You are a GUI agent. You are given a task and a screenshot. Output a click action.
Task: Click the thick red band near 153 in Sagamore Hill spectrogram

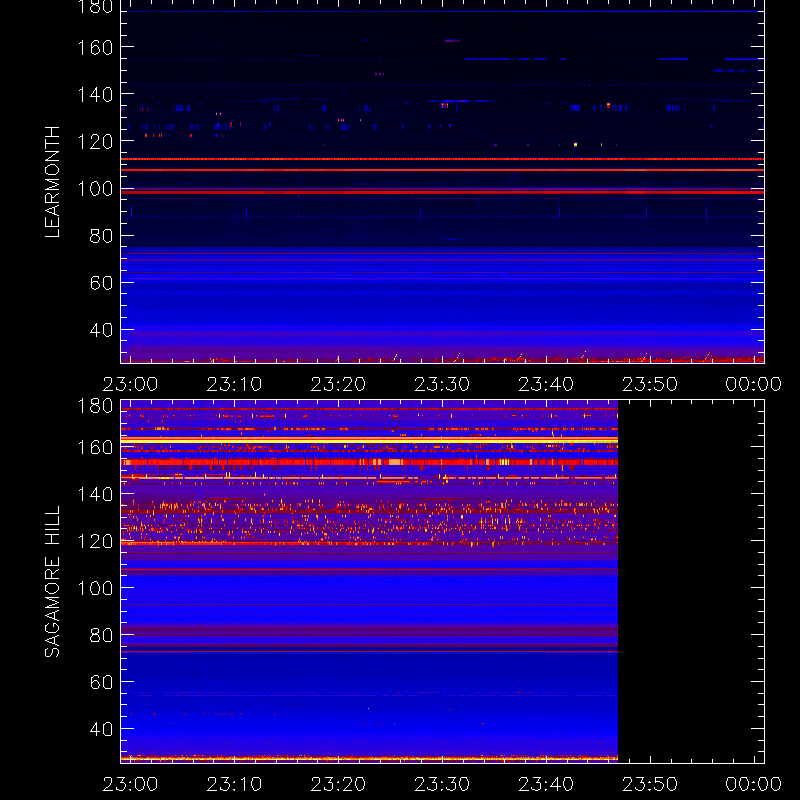(x=369, y=462)
